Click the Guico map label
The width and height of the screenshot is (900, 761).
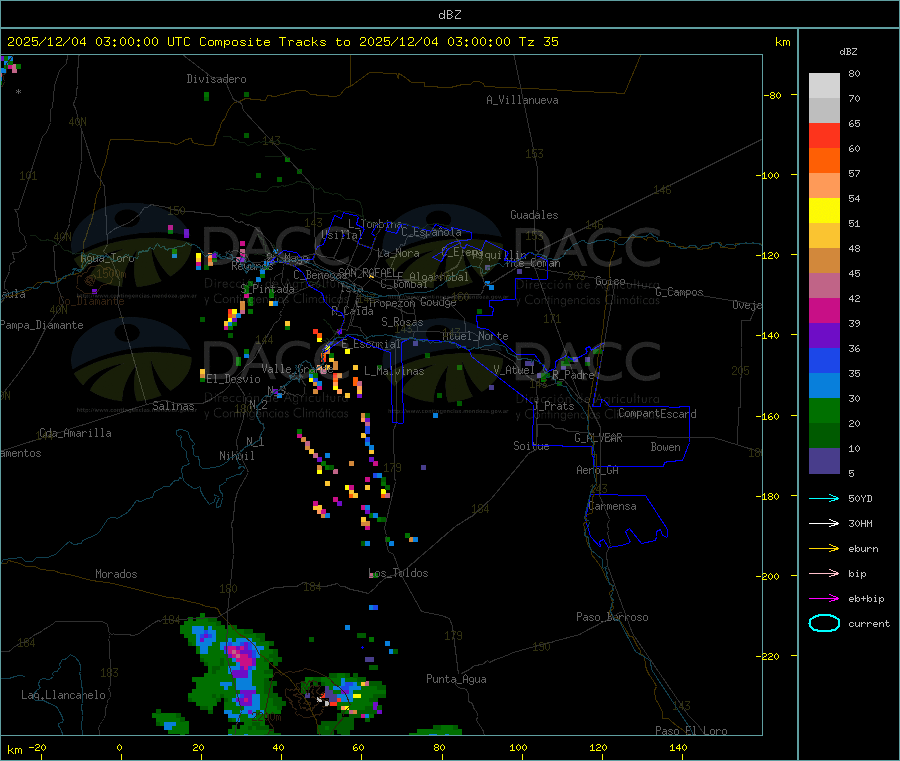tap(610, 281)
